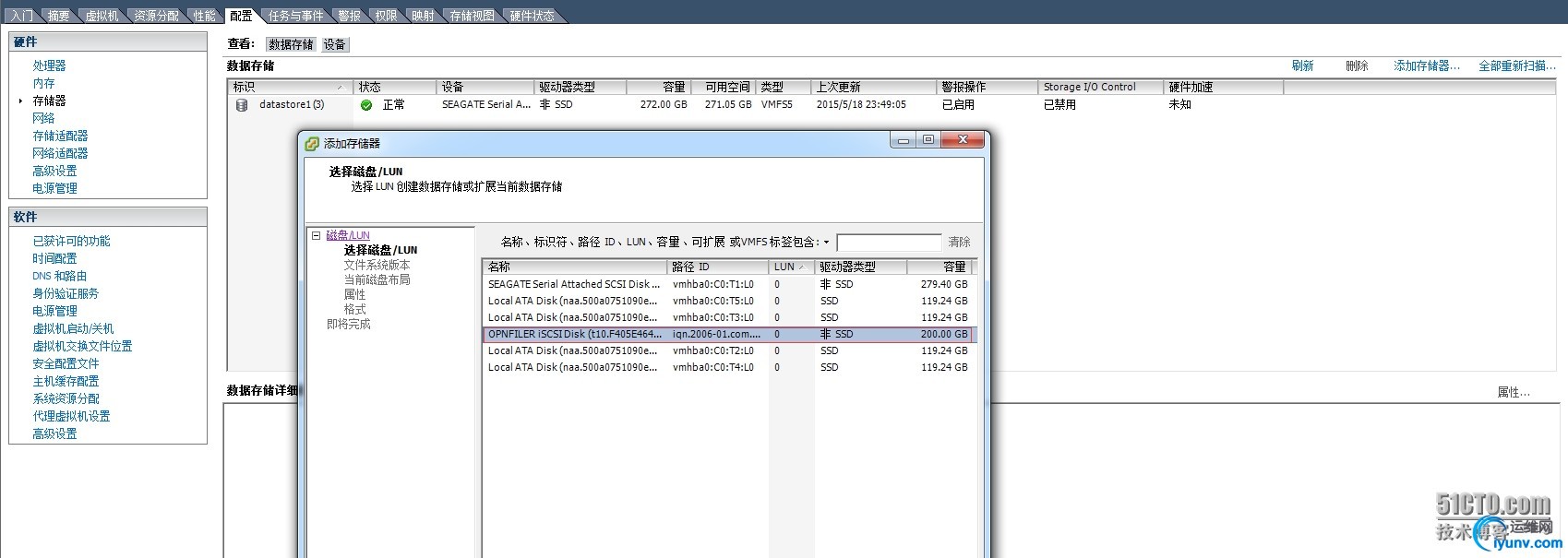Click the 全部重新扫描... link
Image resolution: width=1568 pixels, height=558 pixels.
click(x=1517, y=65)
